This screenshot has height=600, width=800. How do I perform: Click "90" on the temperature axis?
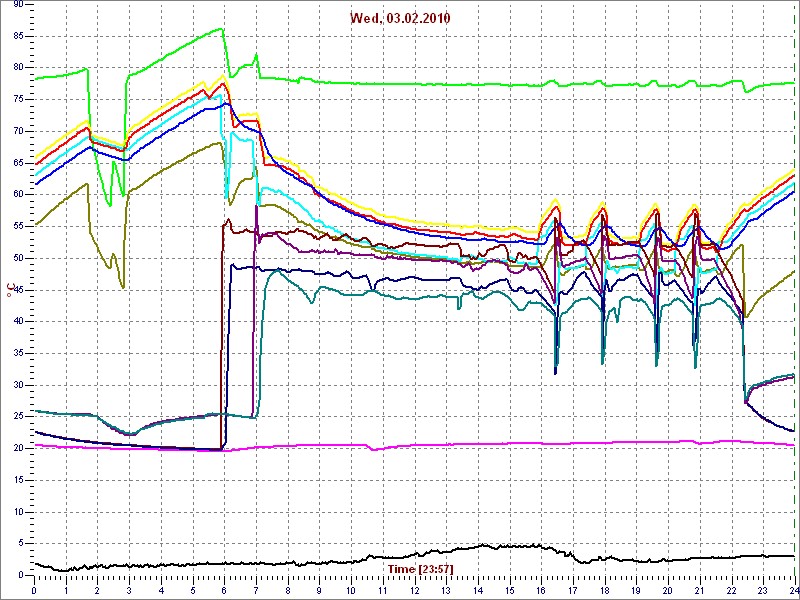[18, 5]
